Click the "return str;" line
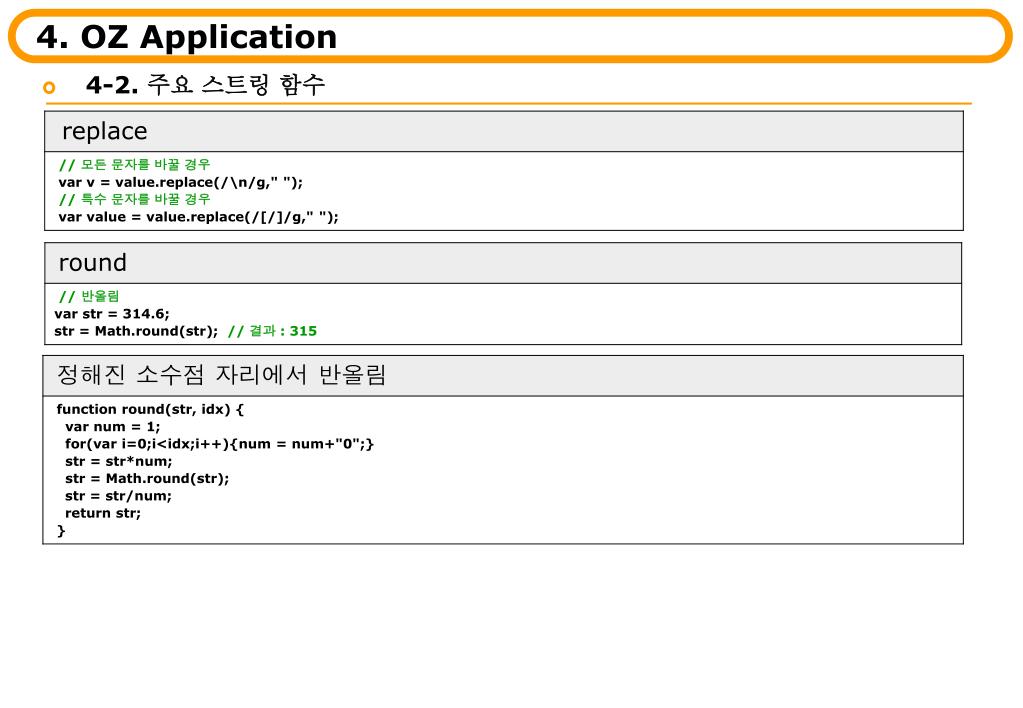Image resolution: width=1023 pixels, height=708 pixels. click(x=103, y=513)
